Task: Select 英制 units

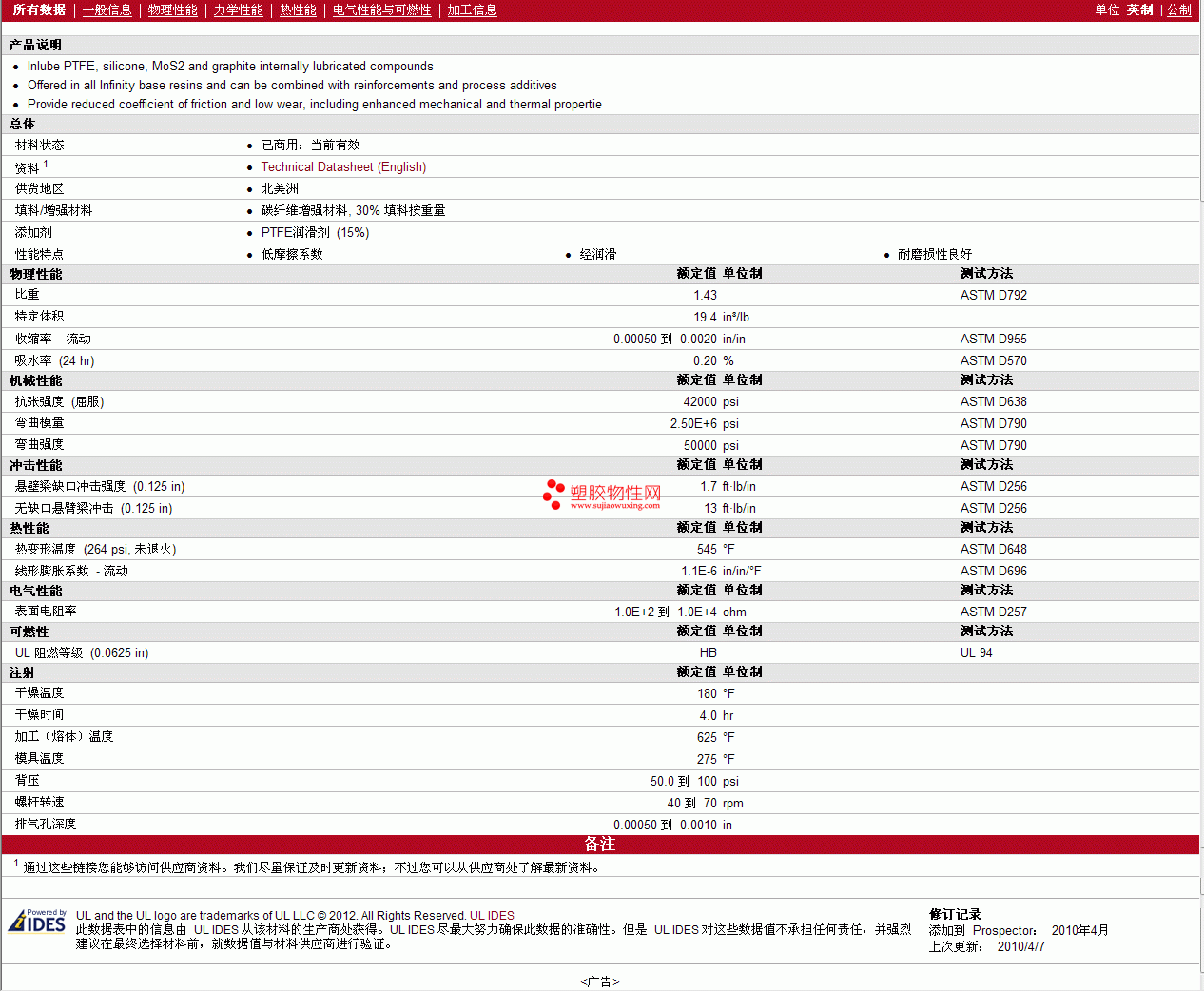Action: 1139,10
